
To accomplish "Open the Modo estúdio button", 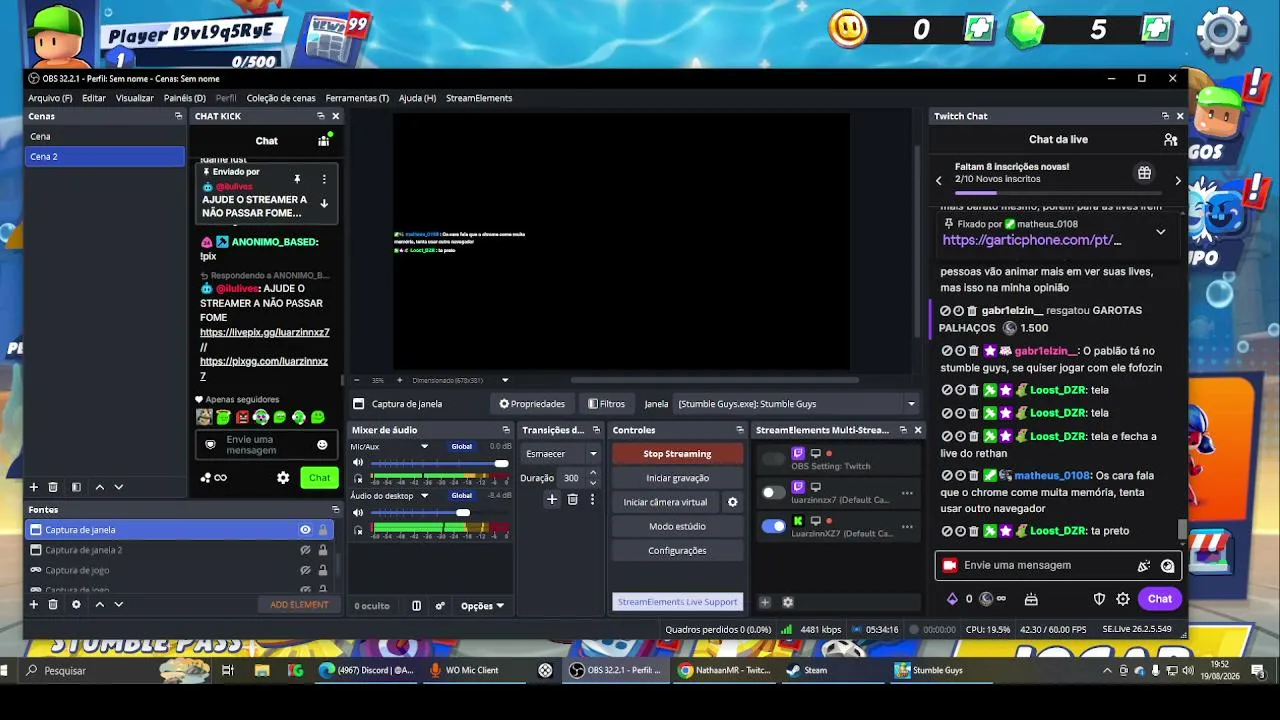I will 677,526.
